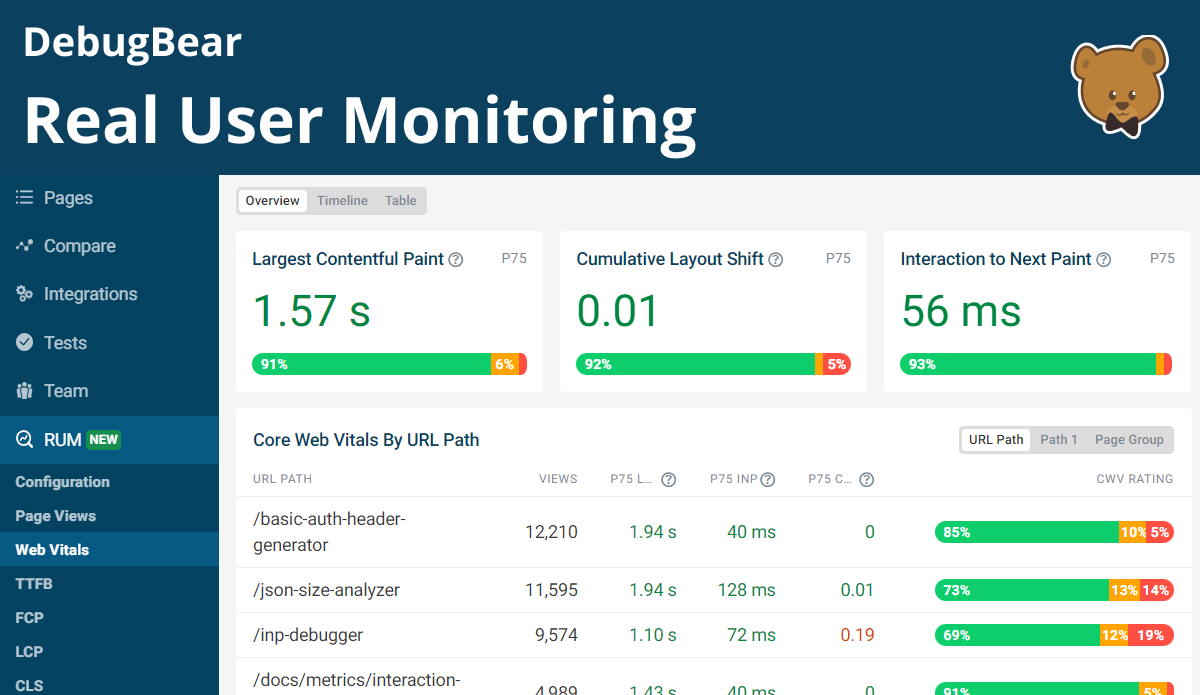Screen dimensions: 1200x695
Task: Open the P75 LCP column help tooltip
Action: (x=668, y=479)
